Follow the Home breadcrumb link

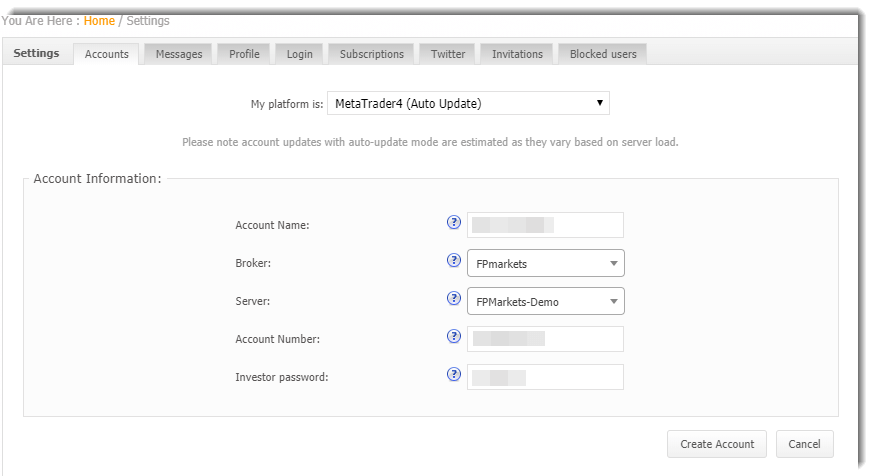pos(99,20)
